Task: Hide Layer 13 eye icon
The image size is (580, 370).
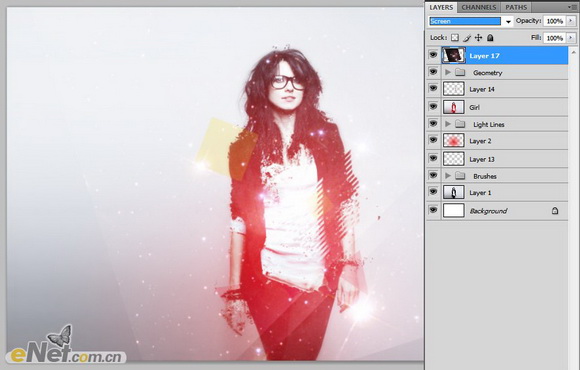Action: (x=433, y=158)
